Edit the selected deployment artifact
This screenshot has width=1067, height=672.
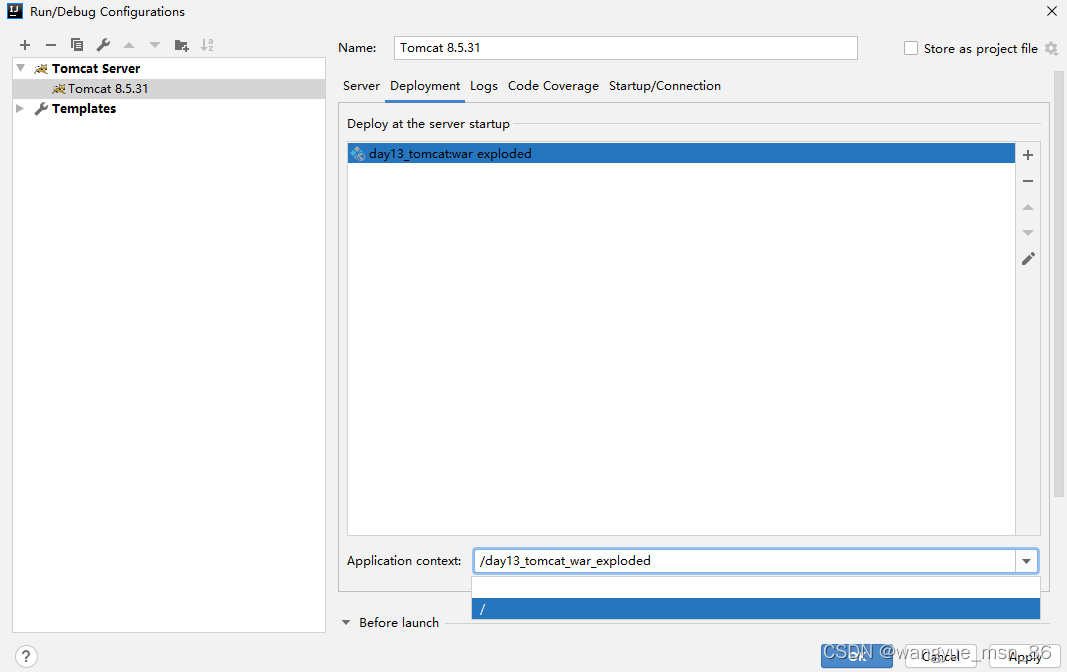click(1028, 258)
